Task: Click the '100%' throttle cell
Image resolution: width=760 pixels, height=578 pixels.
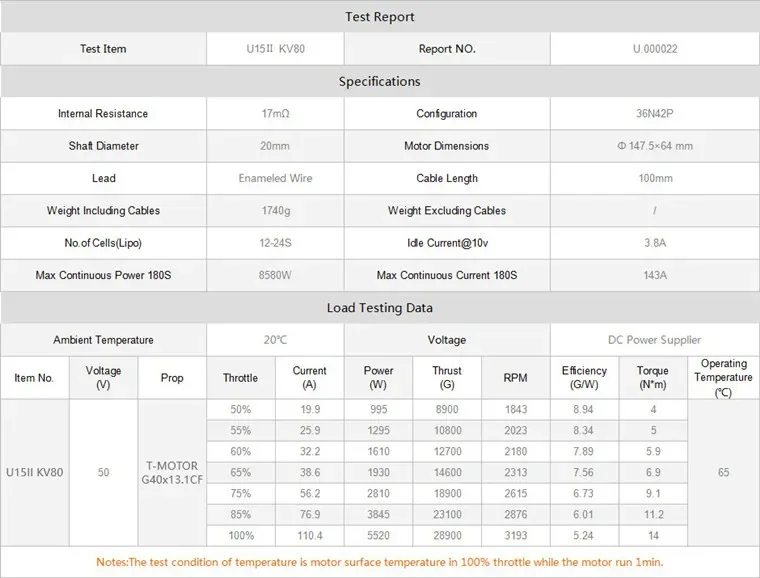Action: click(x=241, y=535)
